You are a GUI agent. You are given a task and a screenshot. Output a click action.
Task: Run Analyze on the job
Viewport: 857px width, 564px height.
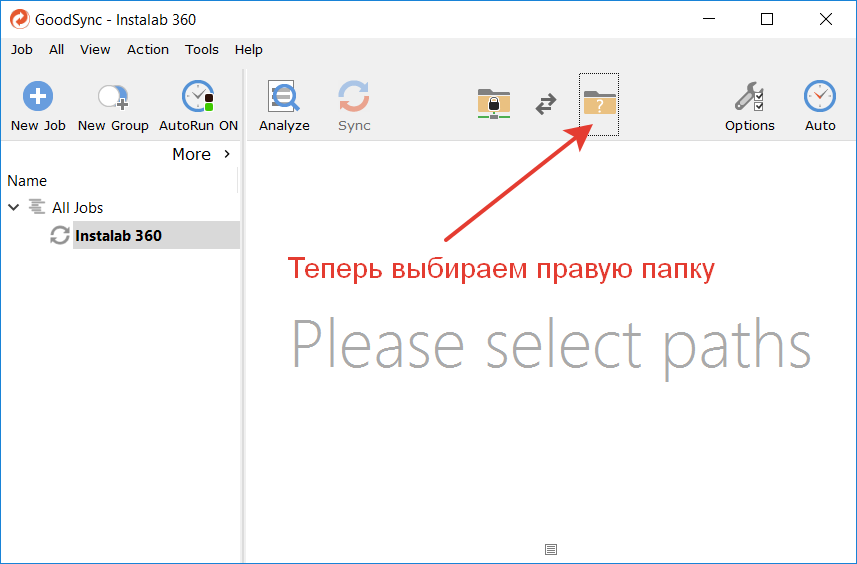pos(284,105)
